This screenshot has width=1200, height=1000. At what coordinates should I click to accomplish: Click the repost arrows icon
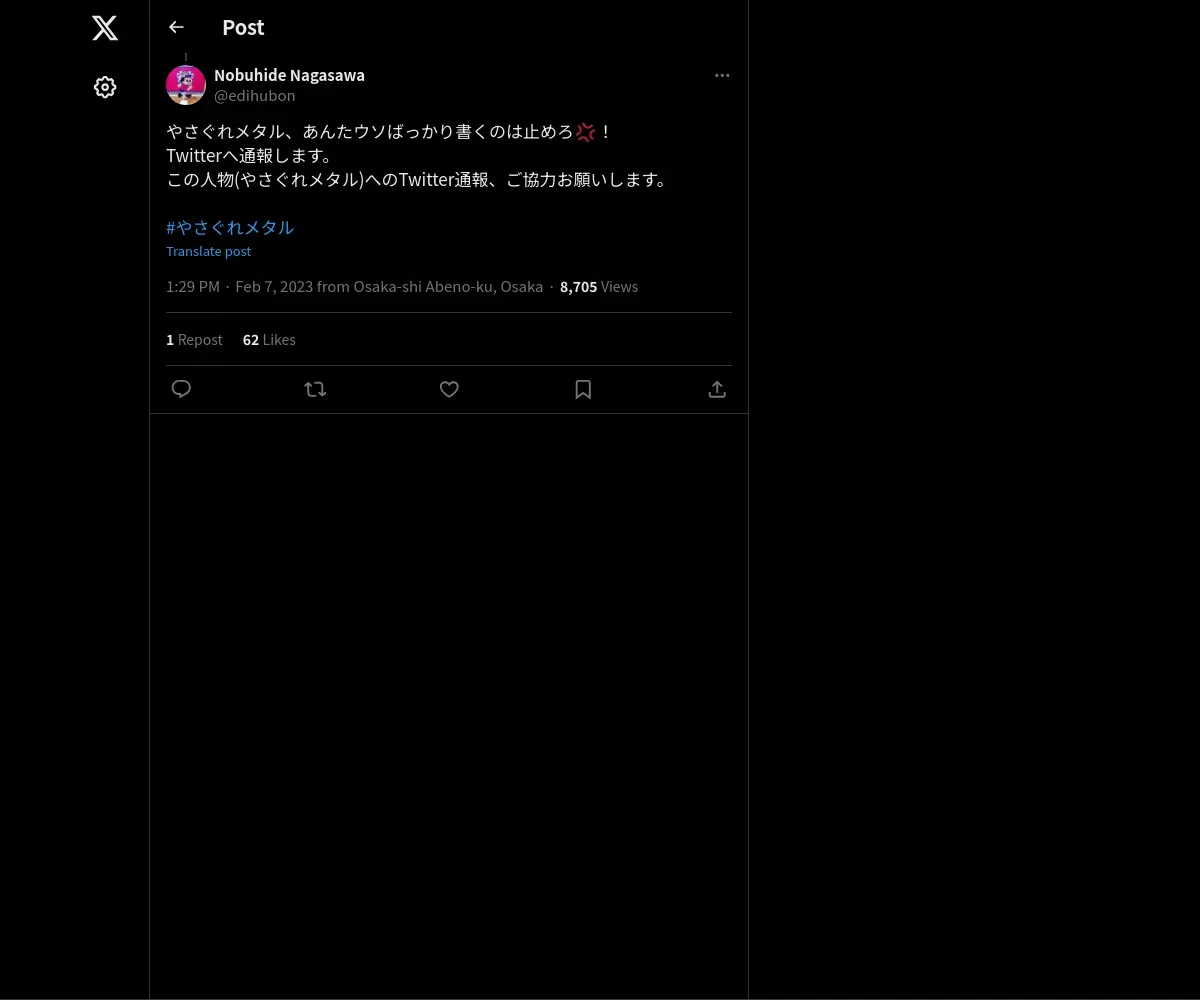pos(315,389)
